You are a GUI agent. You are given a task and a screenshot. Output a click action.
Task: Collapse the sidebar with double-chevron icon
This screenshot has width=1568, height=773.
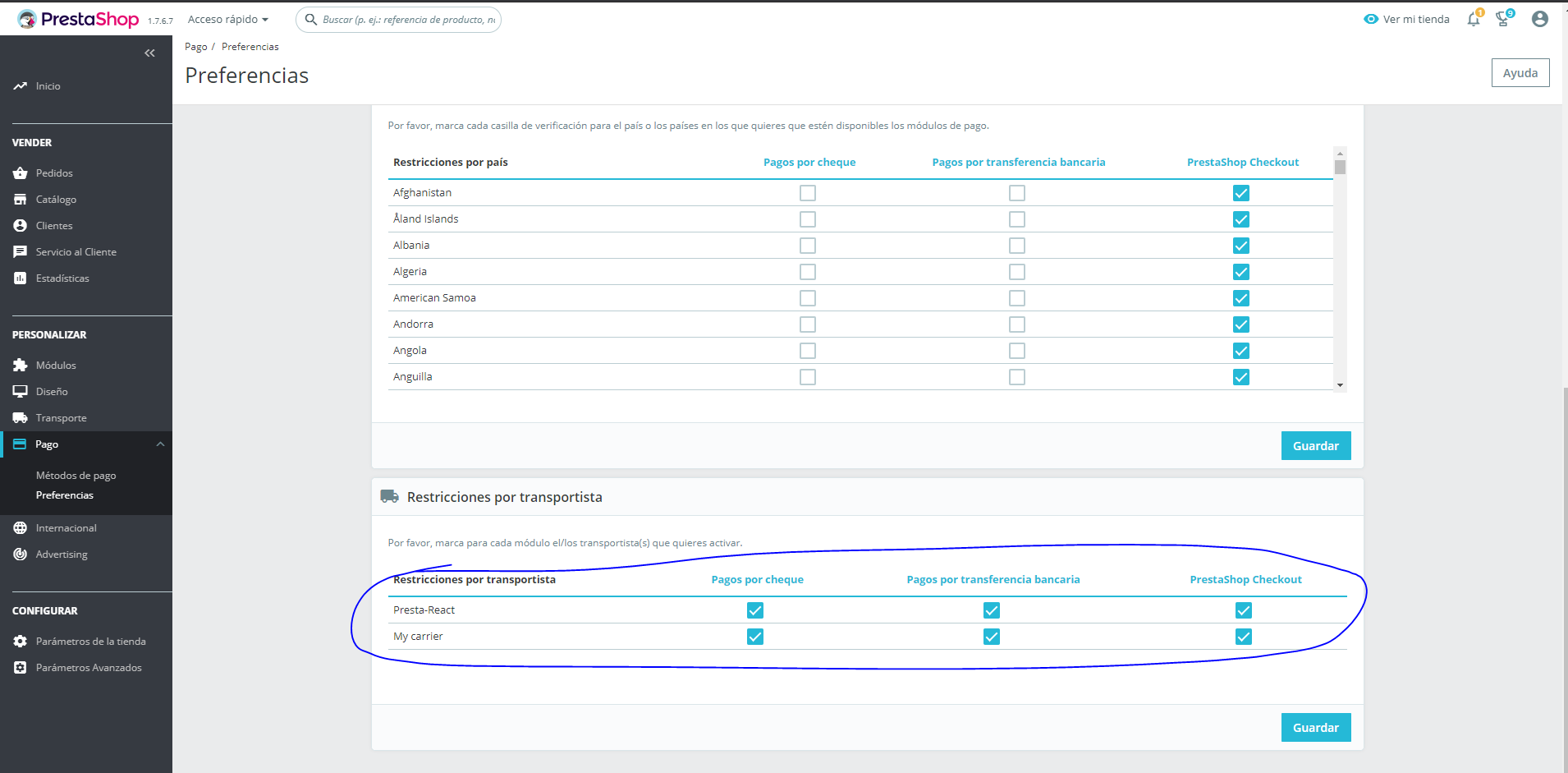click(149, 53)
